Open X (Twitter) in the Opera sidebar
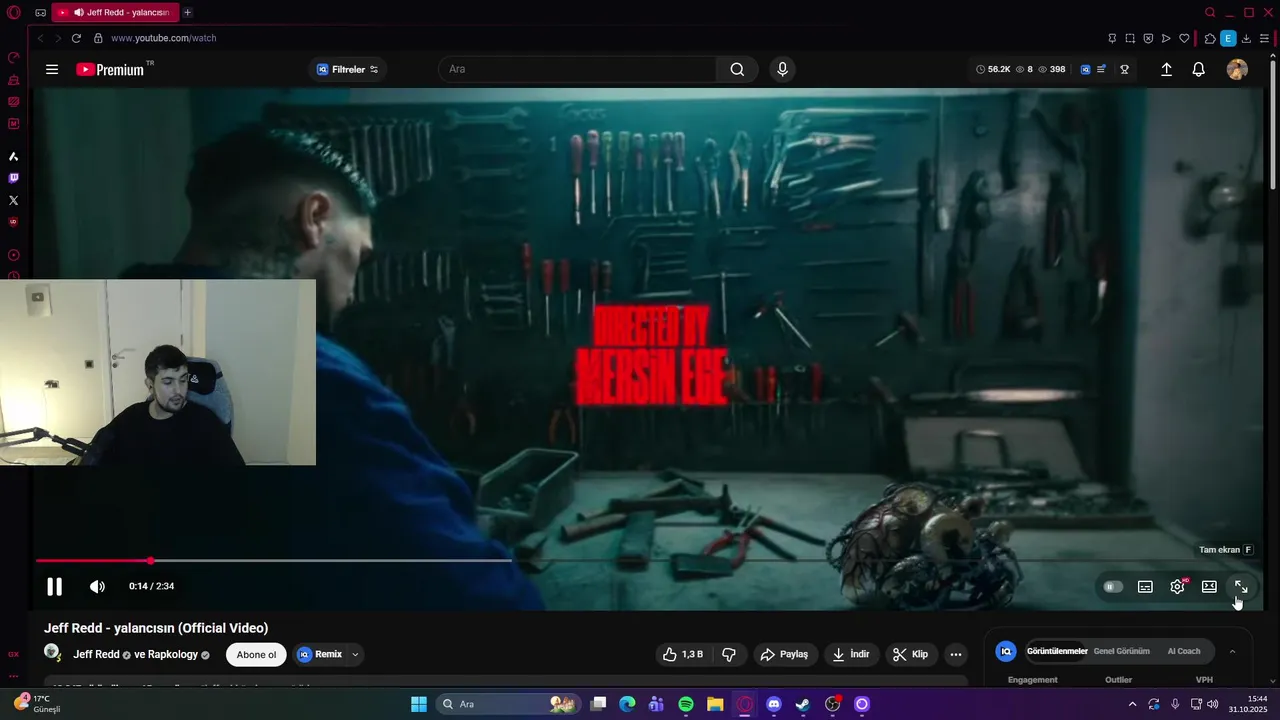The width and height of the screenshot is (1280, 720). [x=13, y=200]
